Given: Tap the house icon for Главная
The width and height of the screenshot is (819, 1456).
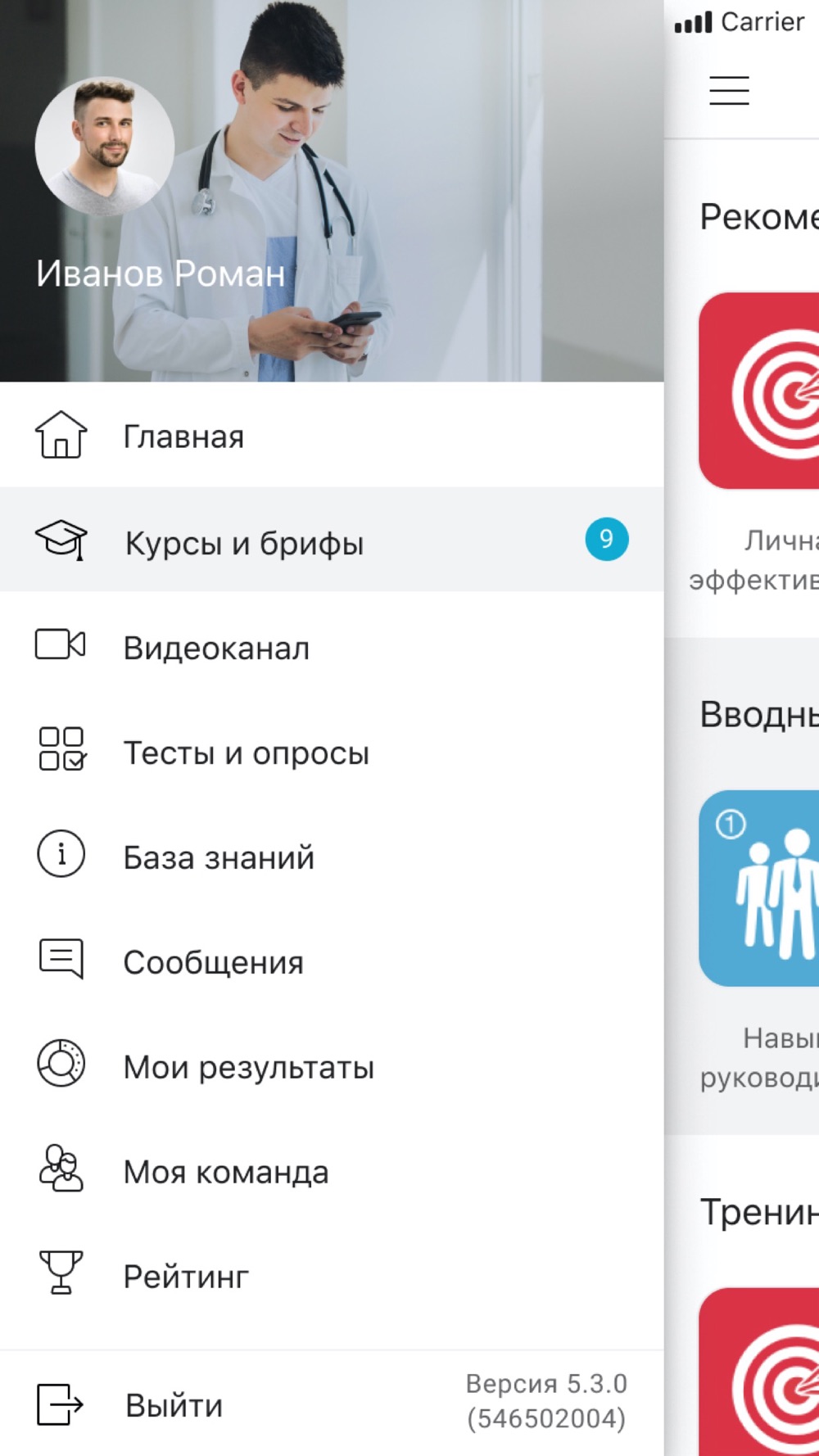Looking at the screenshot, I should point(61,435).
